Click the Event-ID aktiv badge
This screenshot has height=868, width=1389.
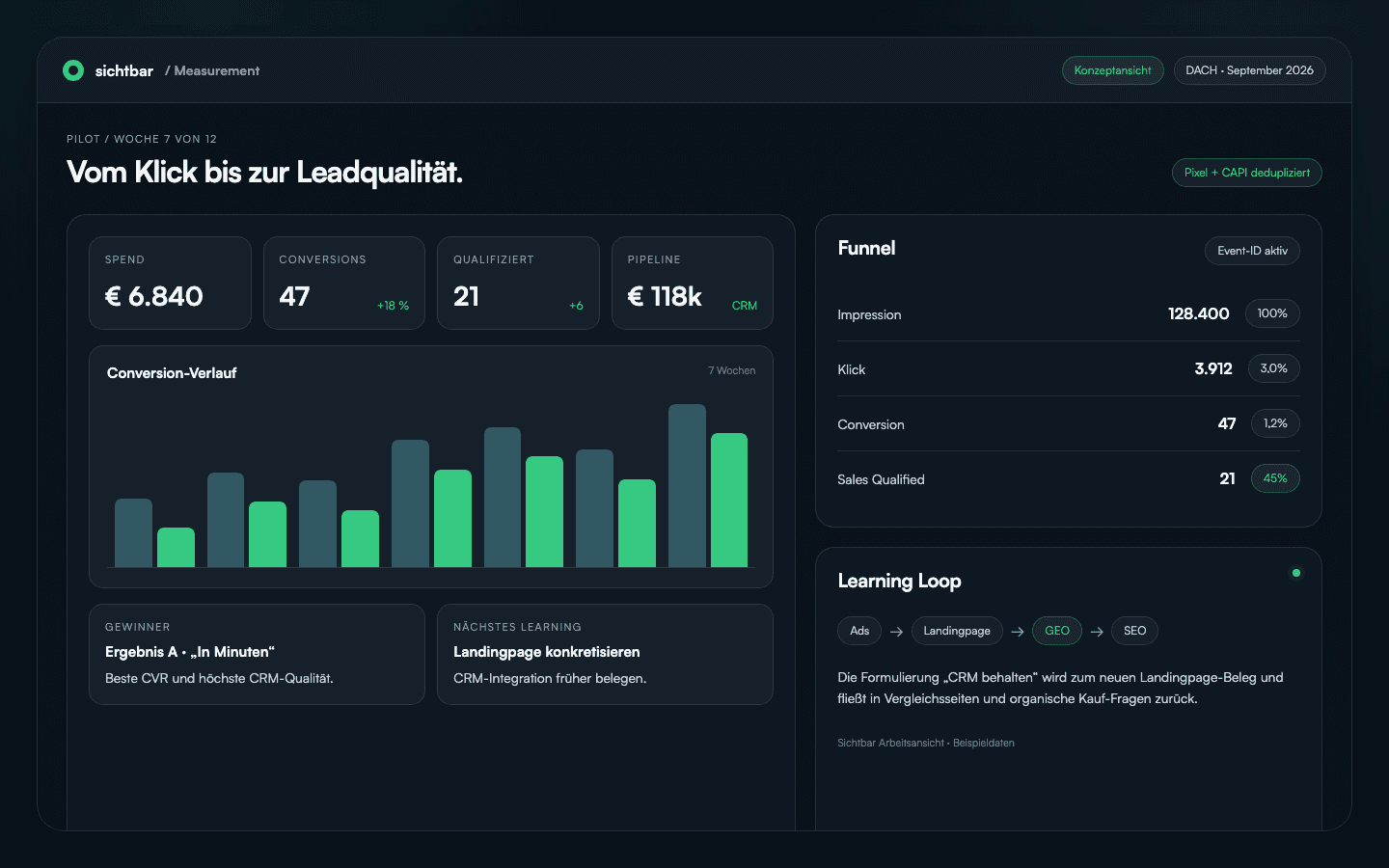1252,251
